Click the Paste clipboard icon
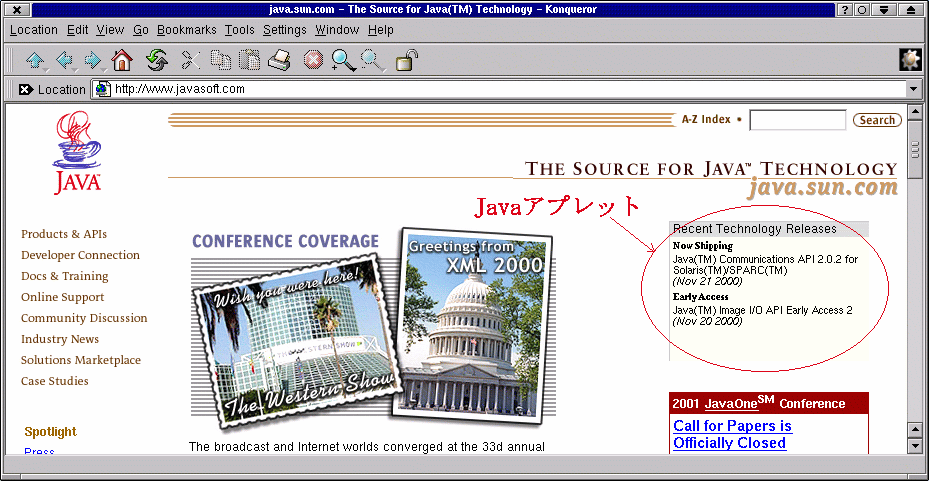The image size is (929, 481). [249, 60]
